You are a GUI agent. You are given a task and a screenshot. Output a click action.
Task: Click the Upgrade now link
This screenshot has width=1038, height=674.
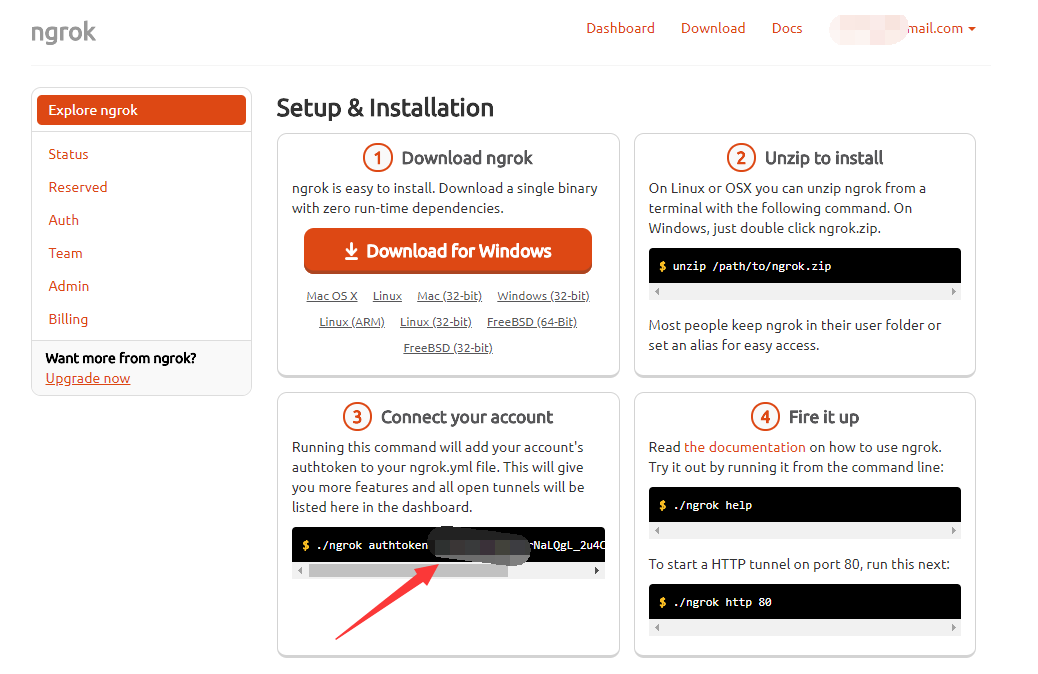88,378
